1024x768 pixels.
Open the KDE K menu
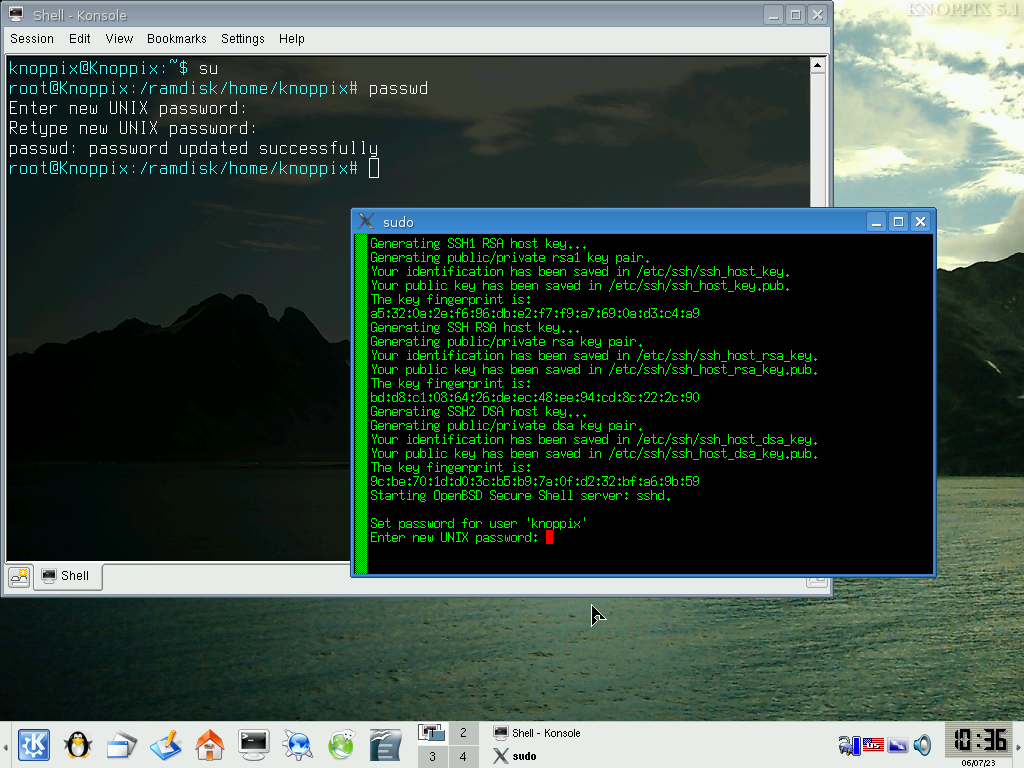[34, 744]
